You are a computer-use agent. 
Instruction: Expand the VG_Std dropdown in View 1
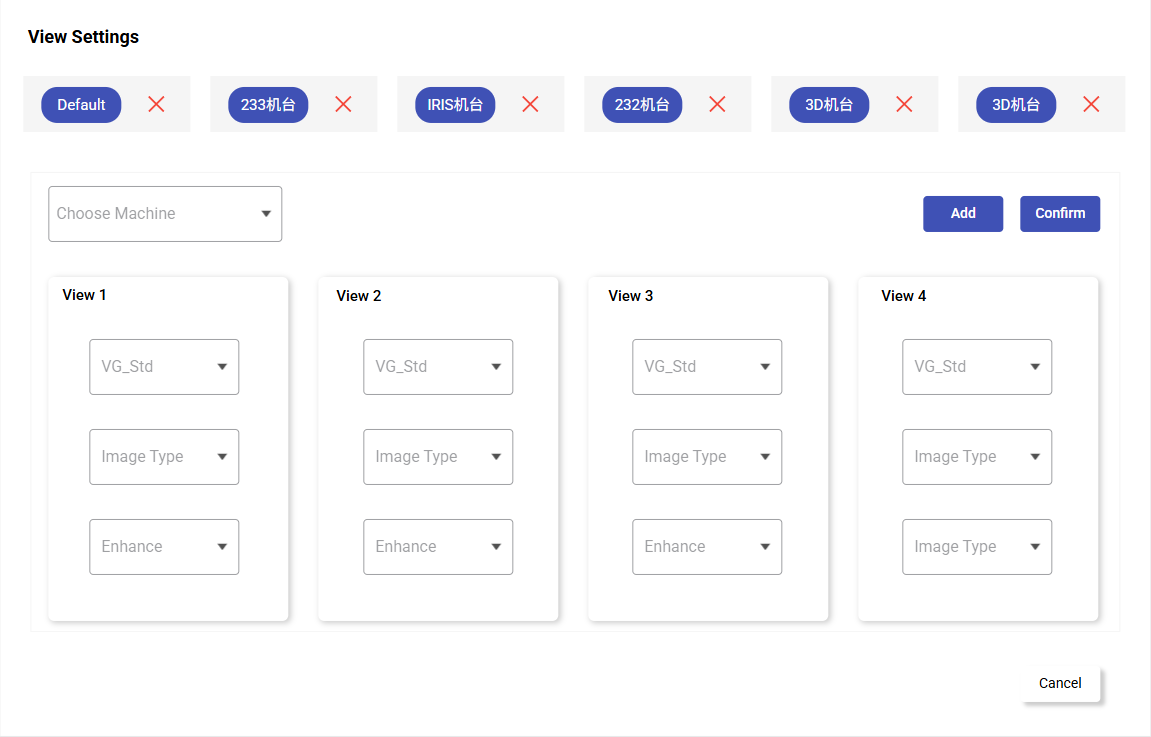[x=164, y=367]
